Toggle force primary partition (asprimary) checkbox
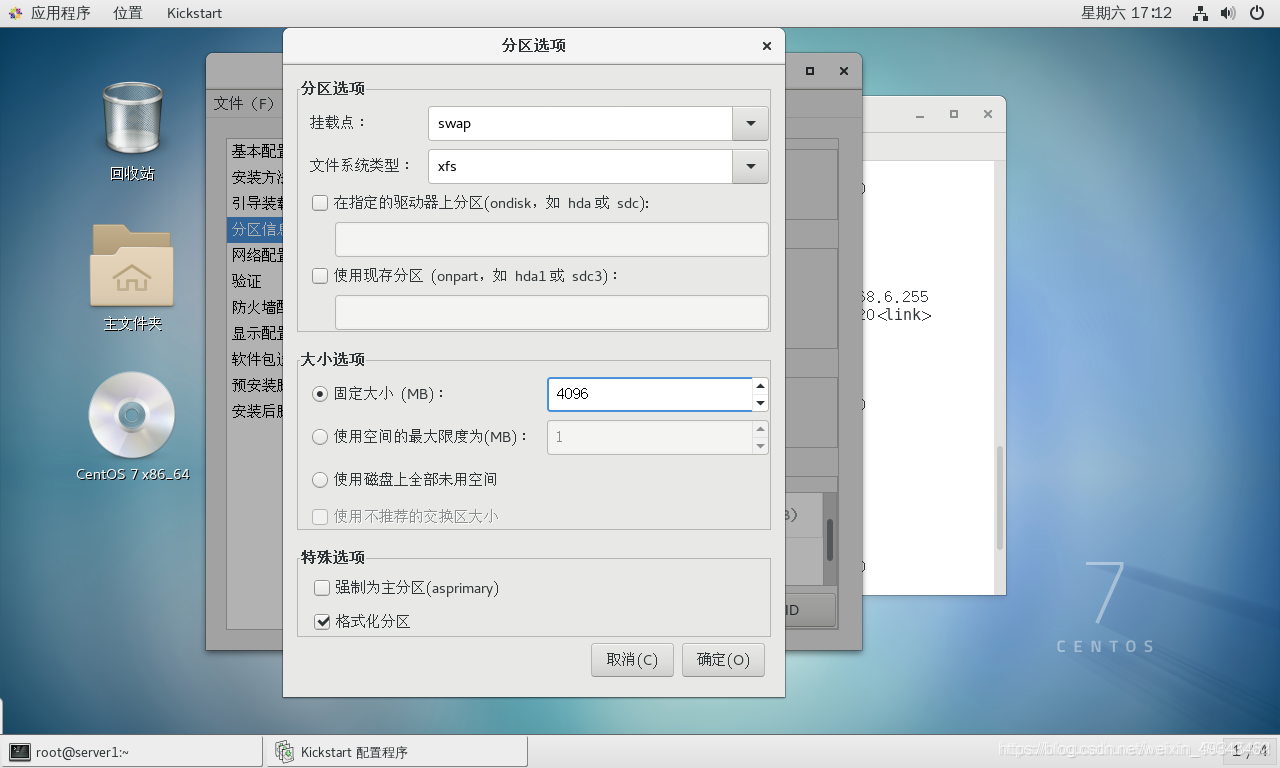The image size is (1280, 768). 322,588
